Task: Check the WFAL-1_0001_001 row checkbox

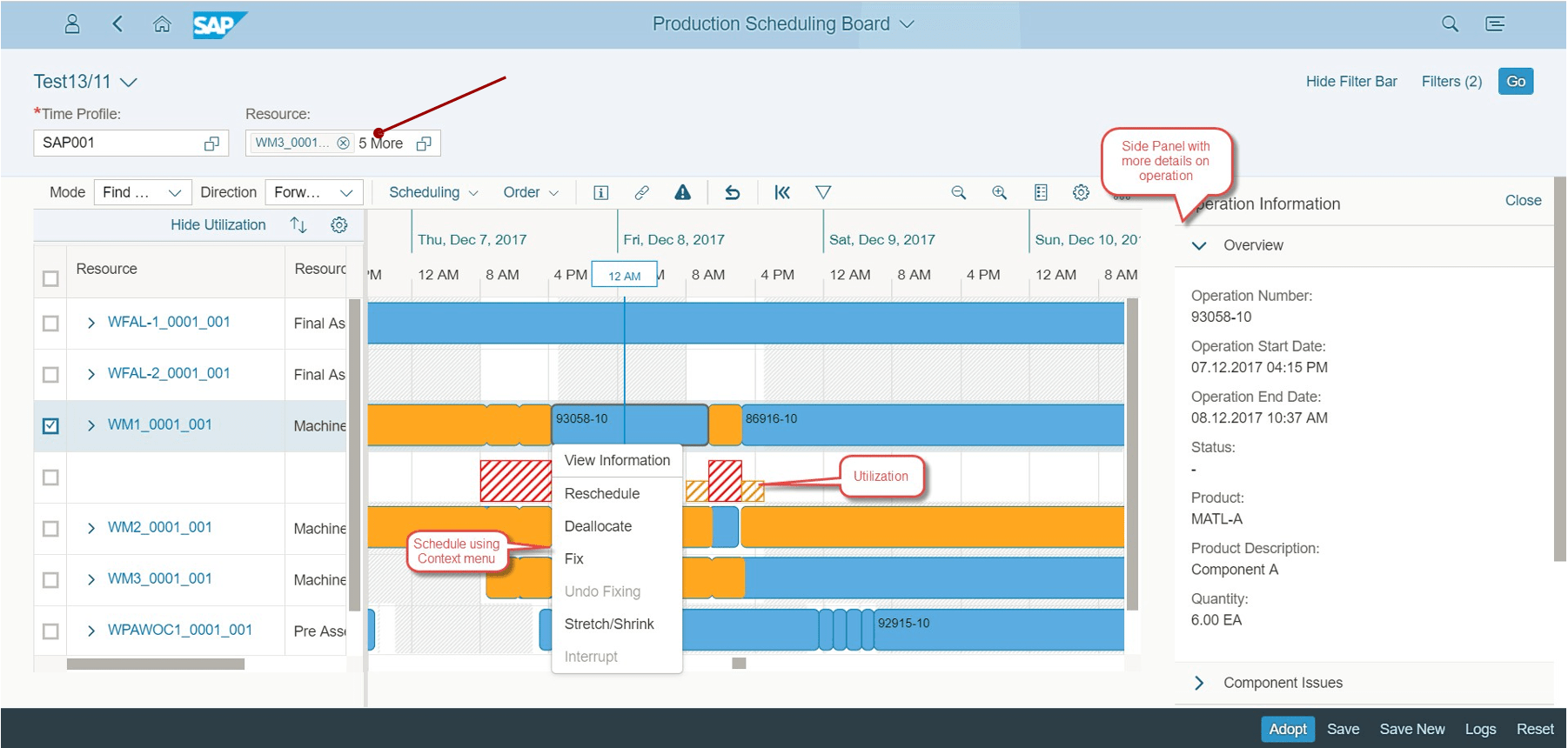Action: pyautogui.click(x=50, y=323)
